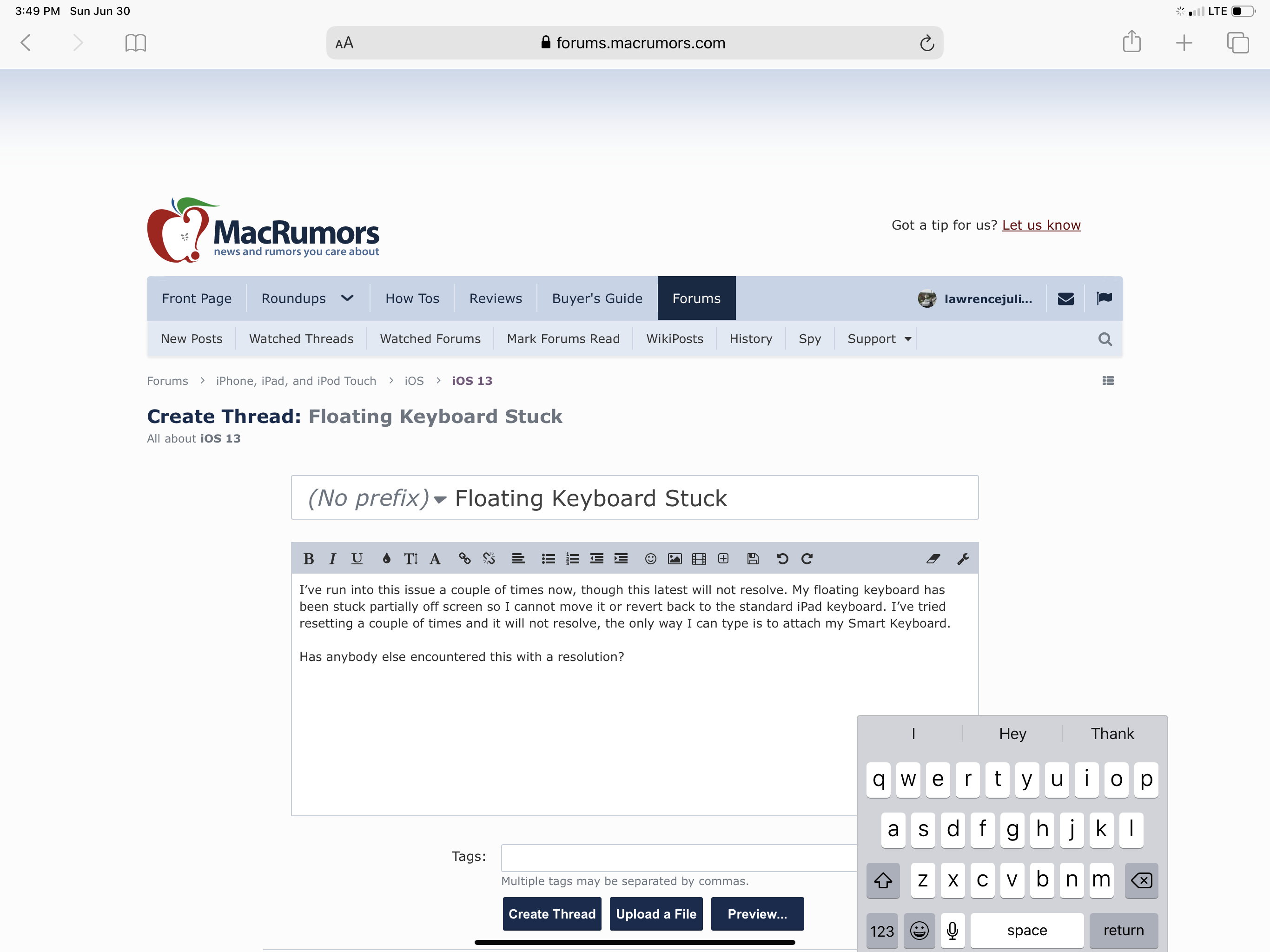This screenshot has height=952, width=1270.
Task: Open text color droplet picker
Action: (386, 559)
